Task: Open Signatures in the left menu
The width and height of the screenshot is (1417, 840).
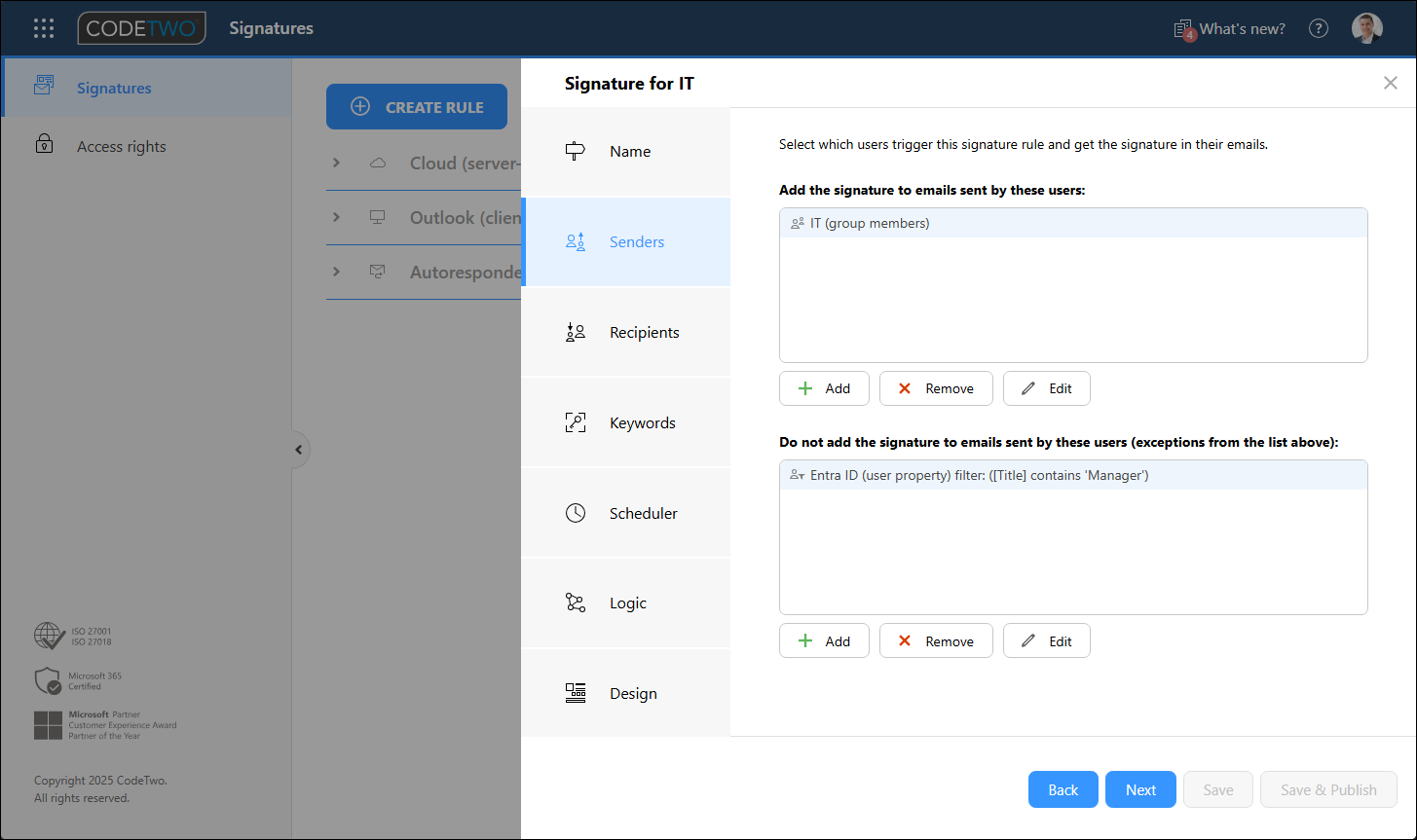Action: (x=146, y=88)
